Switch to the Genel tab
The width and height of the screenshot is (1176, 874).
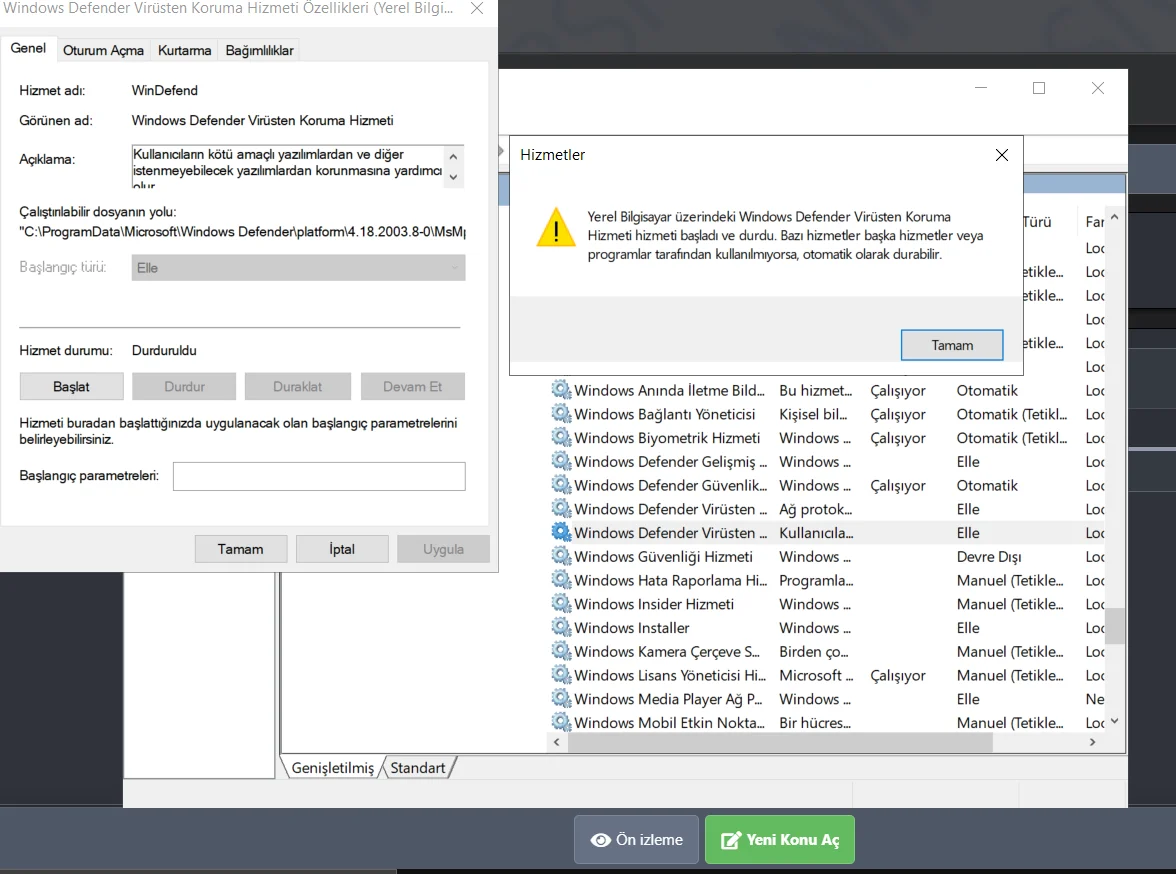tap(28, 48)
